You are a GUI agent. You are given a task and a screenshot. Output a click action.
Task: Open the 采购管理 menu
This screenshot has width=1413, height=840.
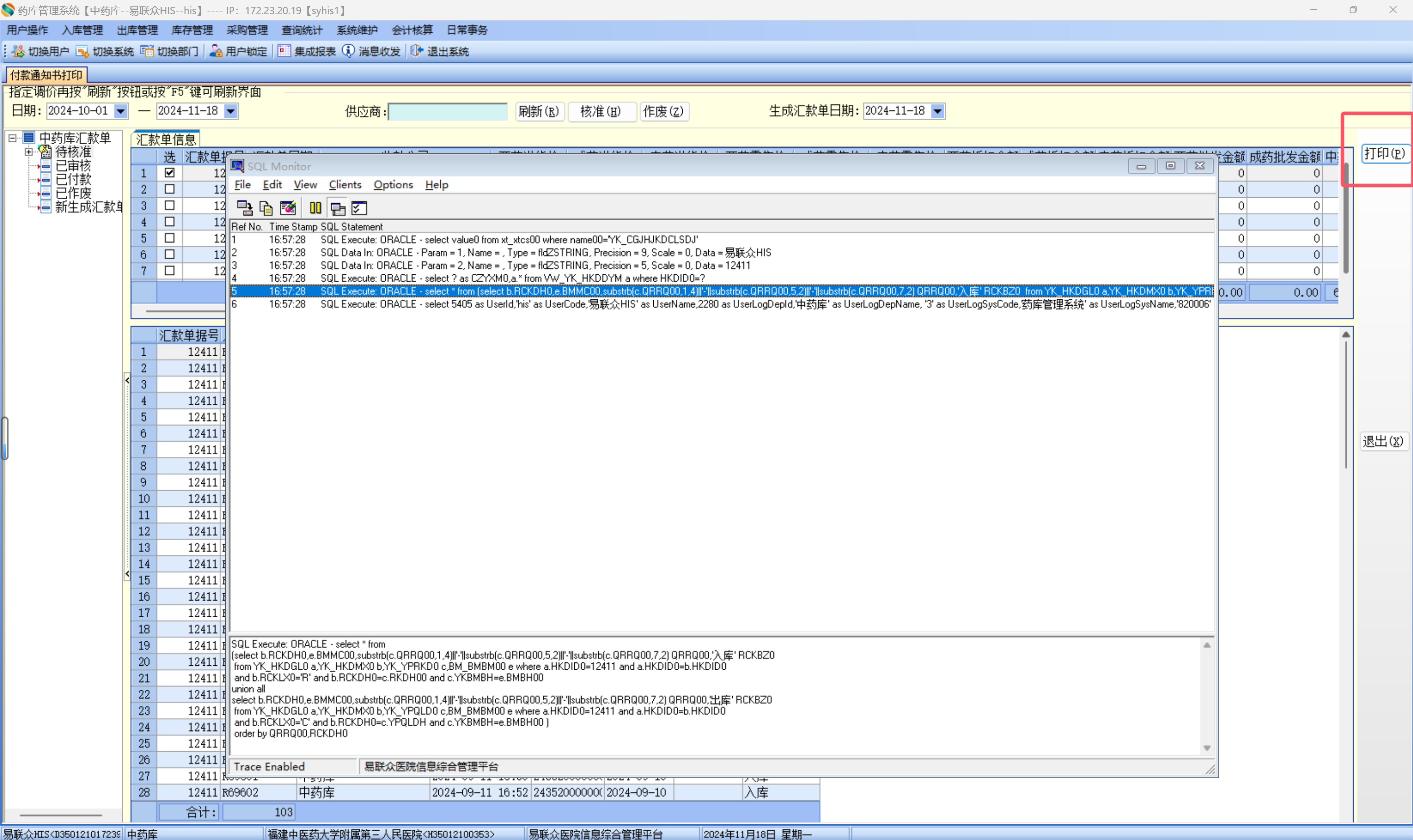247,30
